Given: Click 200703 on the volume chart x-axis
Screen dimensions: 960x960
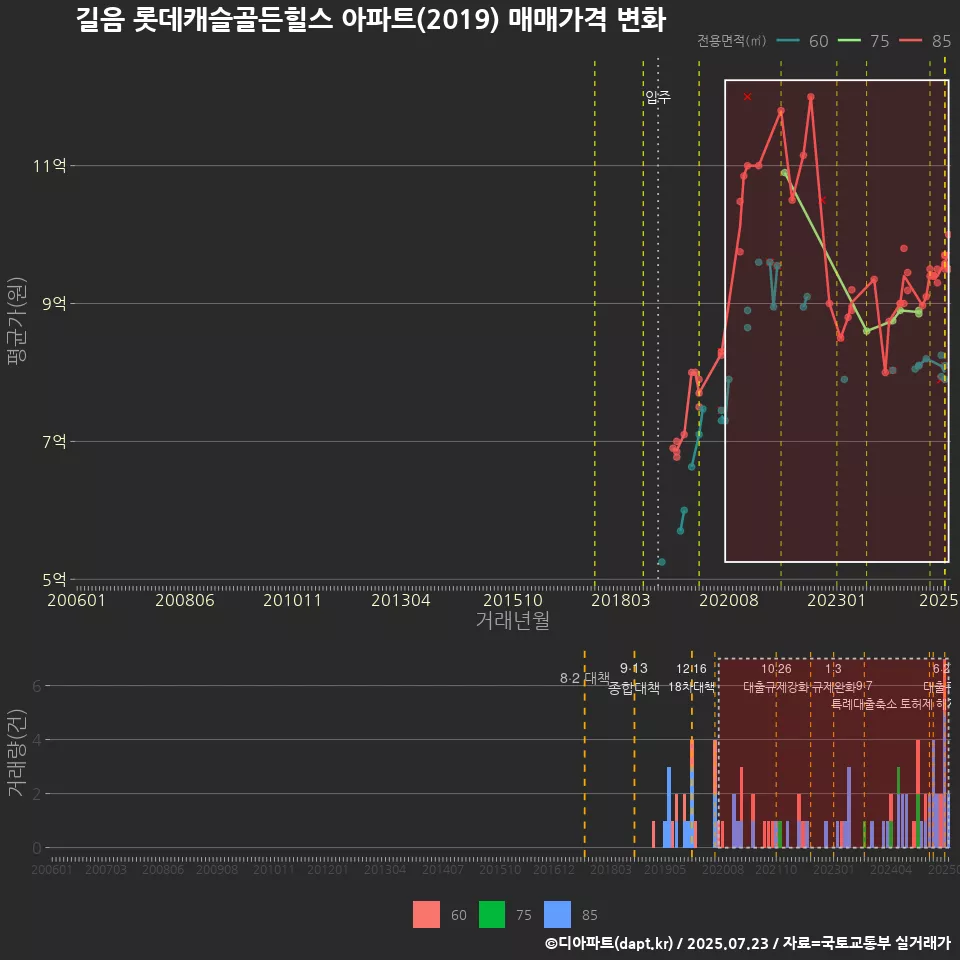Looking at the screenshot, I should coord(105,869).
